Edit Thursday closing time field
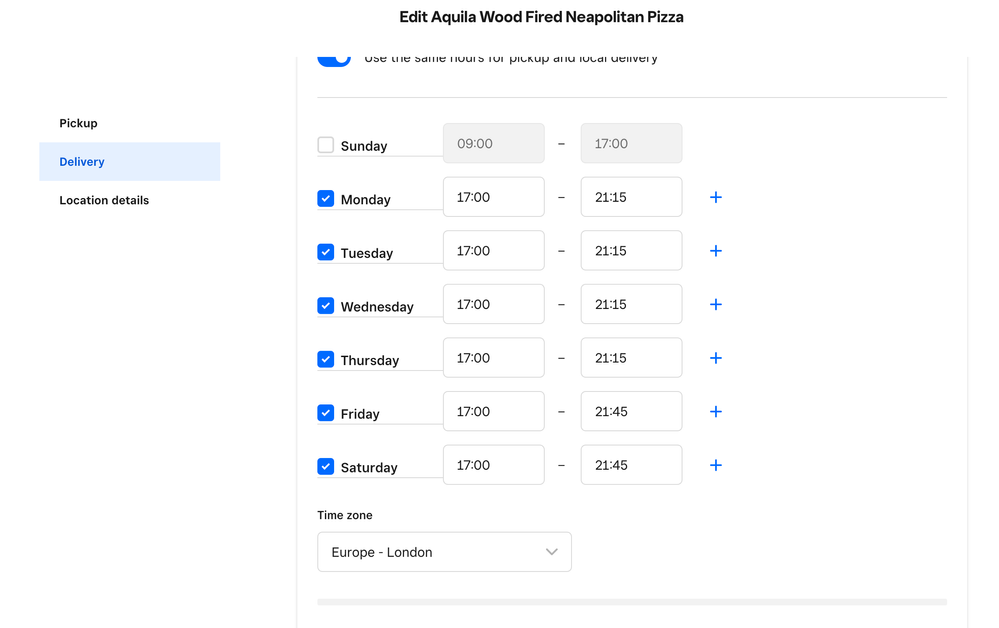999x628 pixels. [x=631, y=358]
